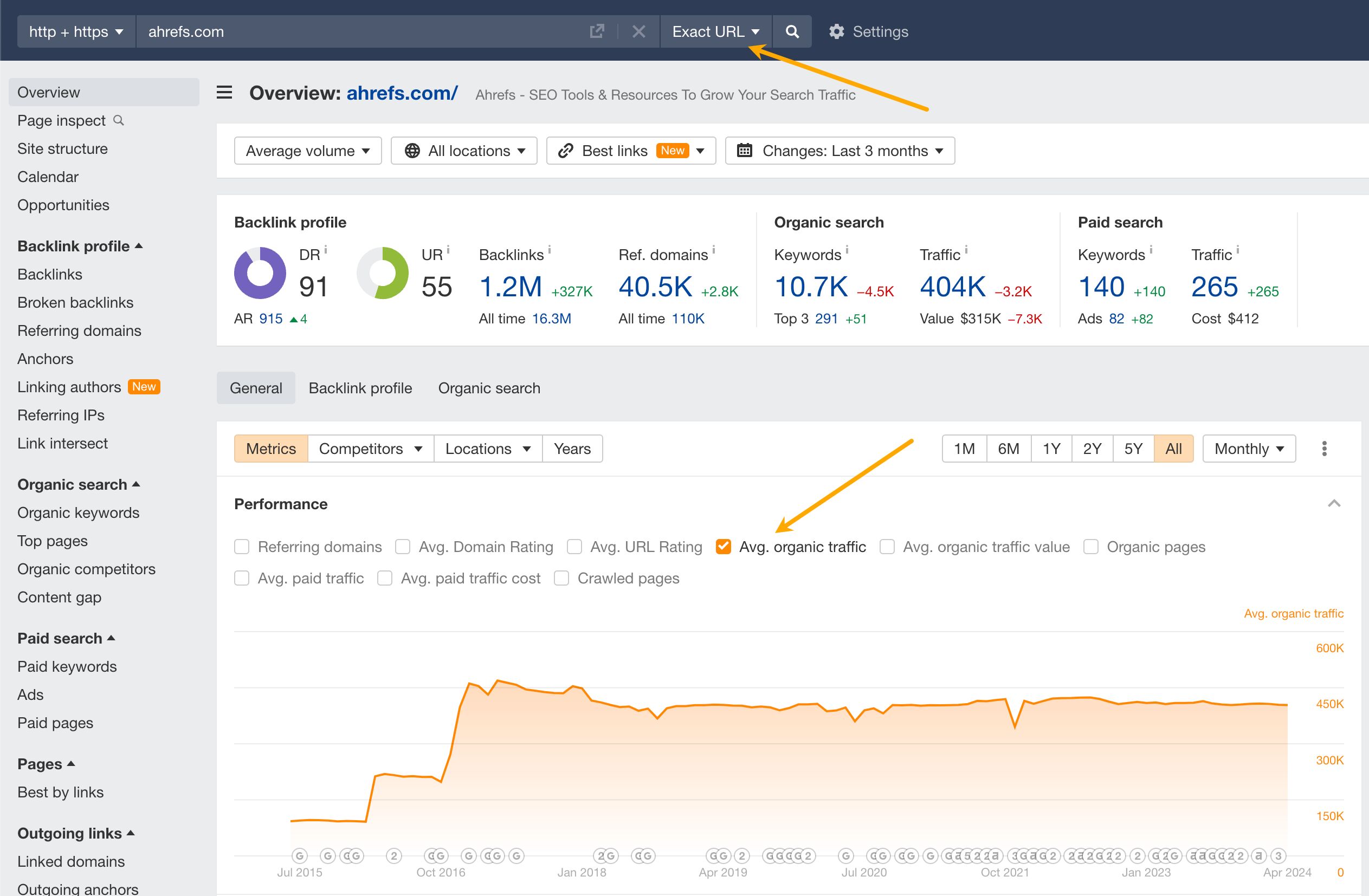Click the ahrefs.com/ overview link
The width and height of the screenshot is (1369, 896).
pyautogui.click(x=402, y=93)
